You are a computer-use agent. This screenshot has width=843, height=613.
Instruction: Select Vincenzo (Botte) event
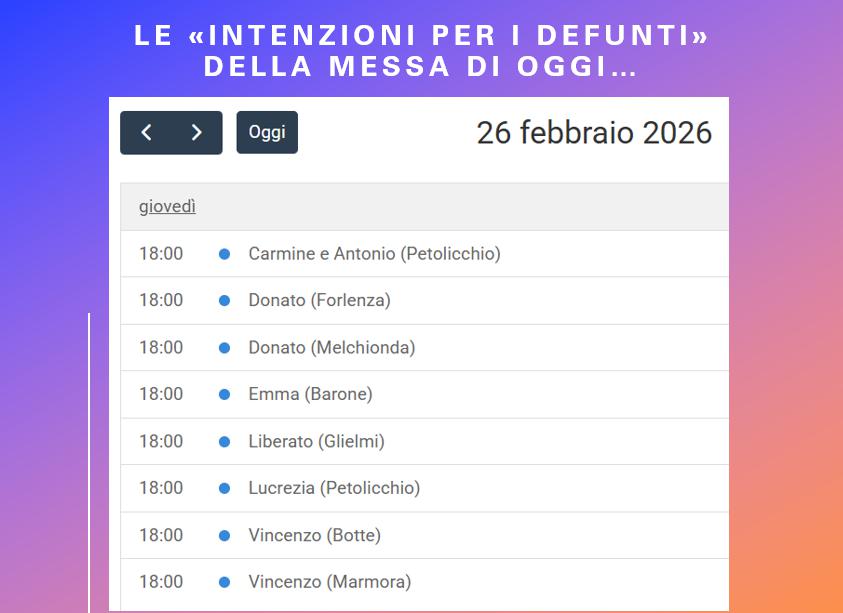click(x=314, y=535)
